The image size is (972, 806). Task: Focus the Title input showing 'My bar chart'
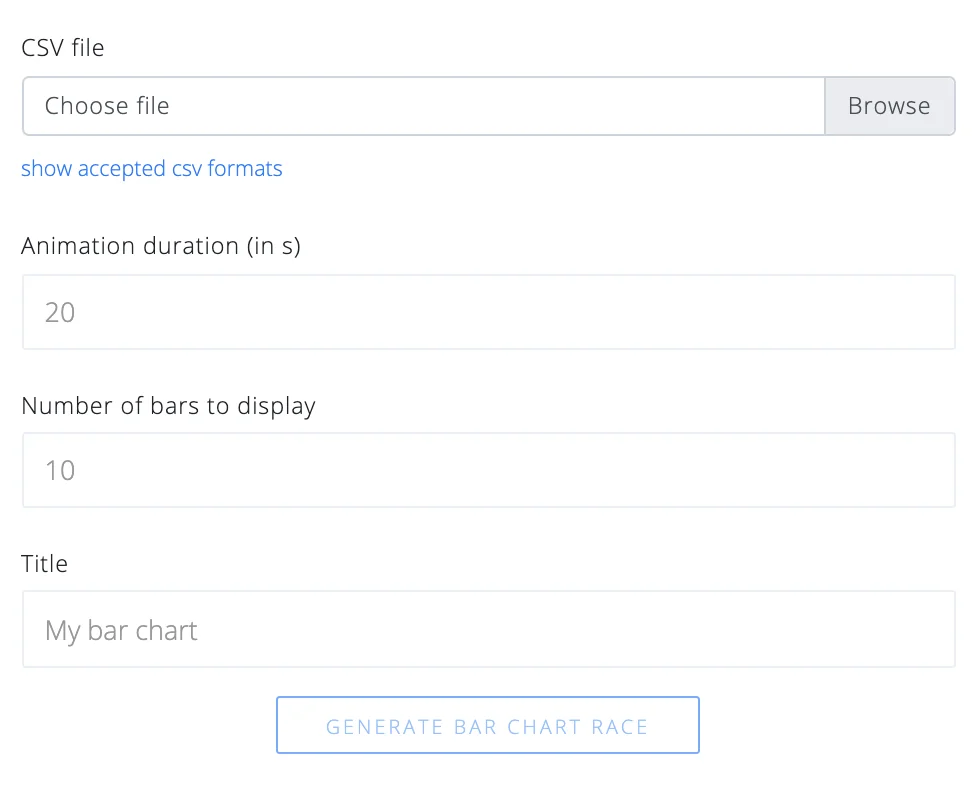point(488,629)
